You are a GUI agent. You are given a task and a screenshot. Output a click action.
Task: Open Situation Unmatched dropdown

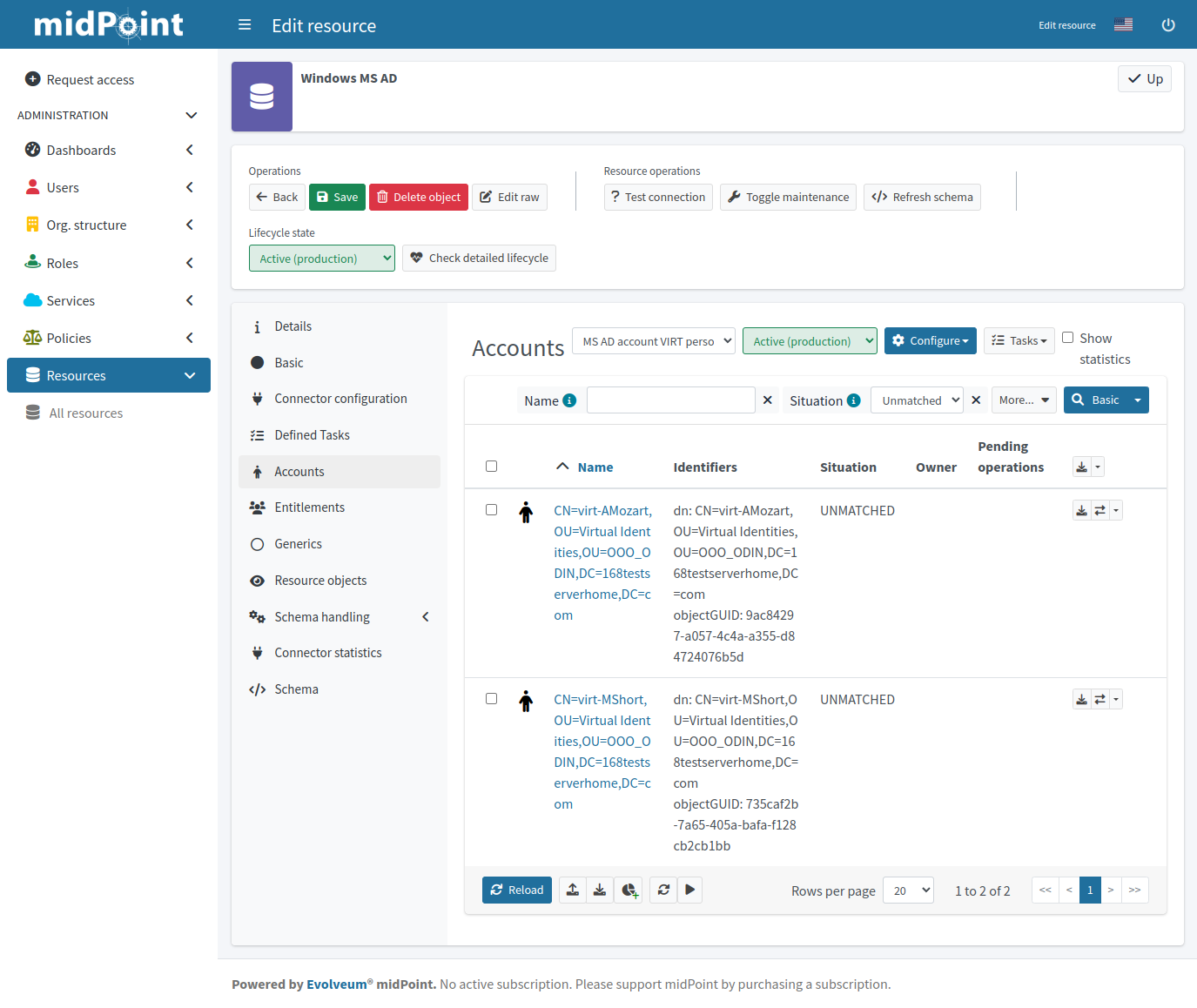click(917, 400)
